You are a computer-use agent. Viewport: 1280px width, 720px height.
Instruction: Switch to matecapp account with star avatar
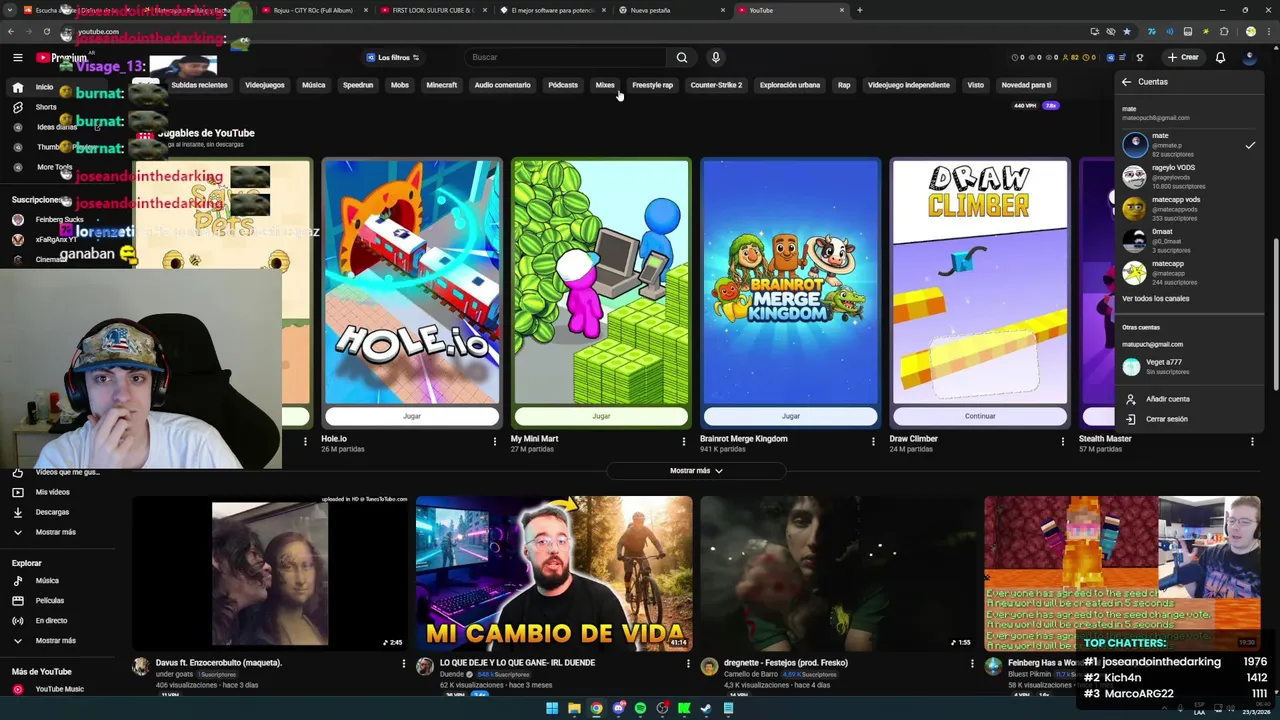coord(1190,273)
